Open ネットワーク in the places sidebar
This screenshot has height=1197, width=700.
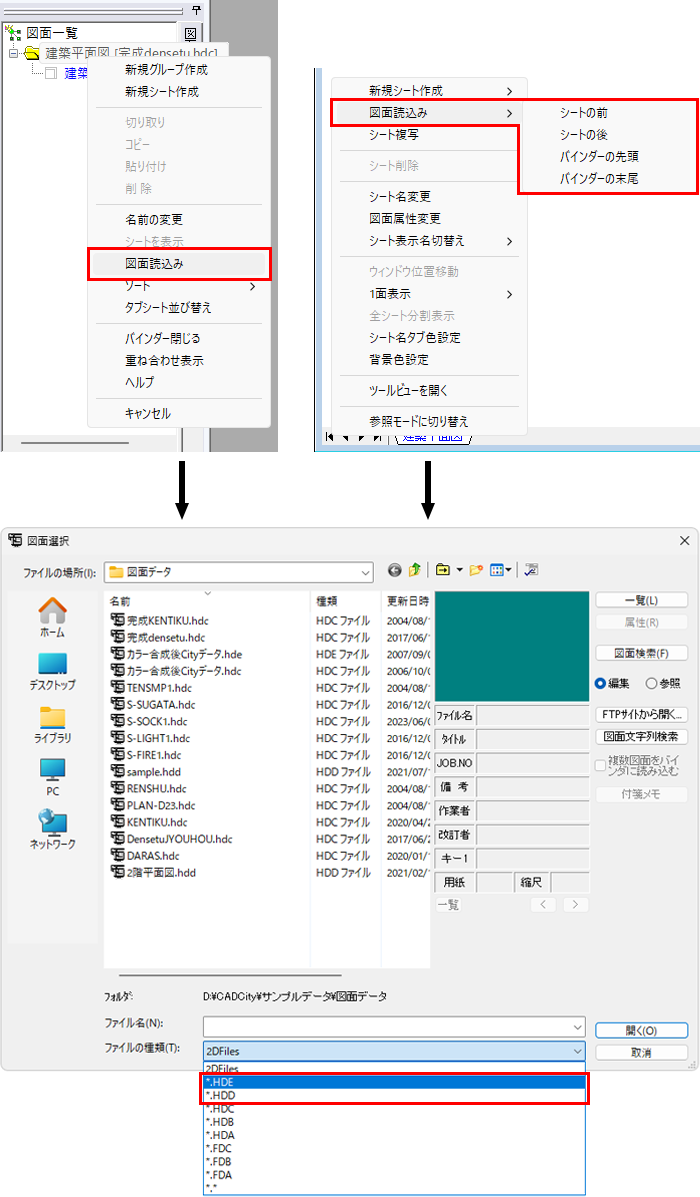pyautogui.click(x=52, y=830)
